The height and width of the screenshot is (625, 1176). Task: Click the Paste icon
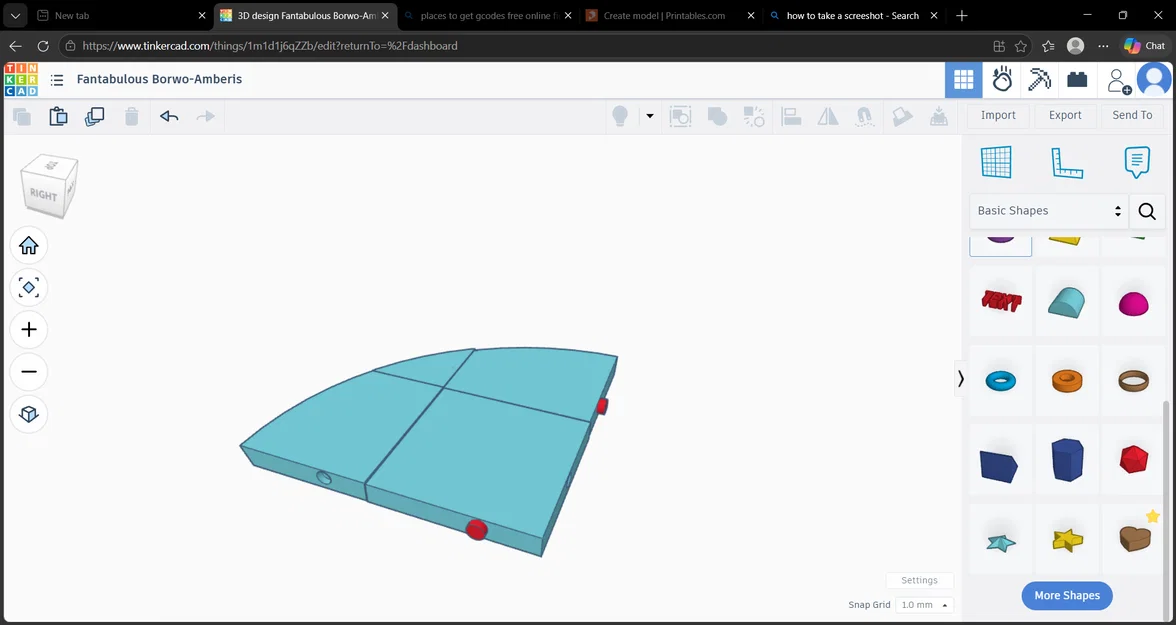58,116
